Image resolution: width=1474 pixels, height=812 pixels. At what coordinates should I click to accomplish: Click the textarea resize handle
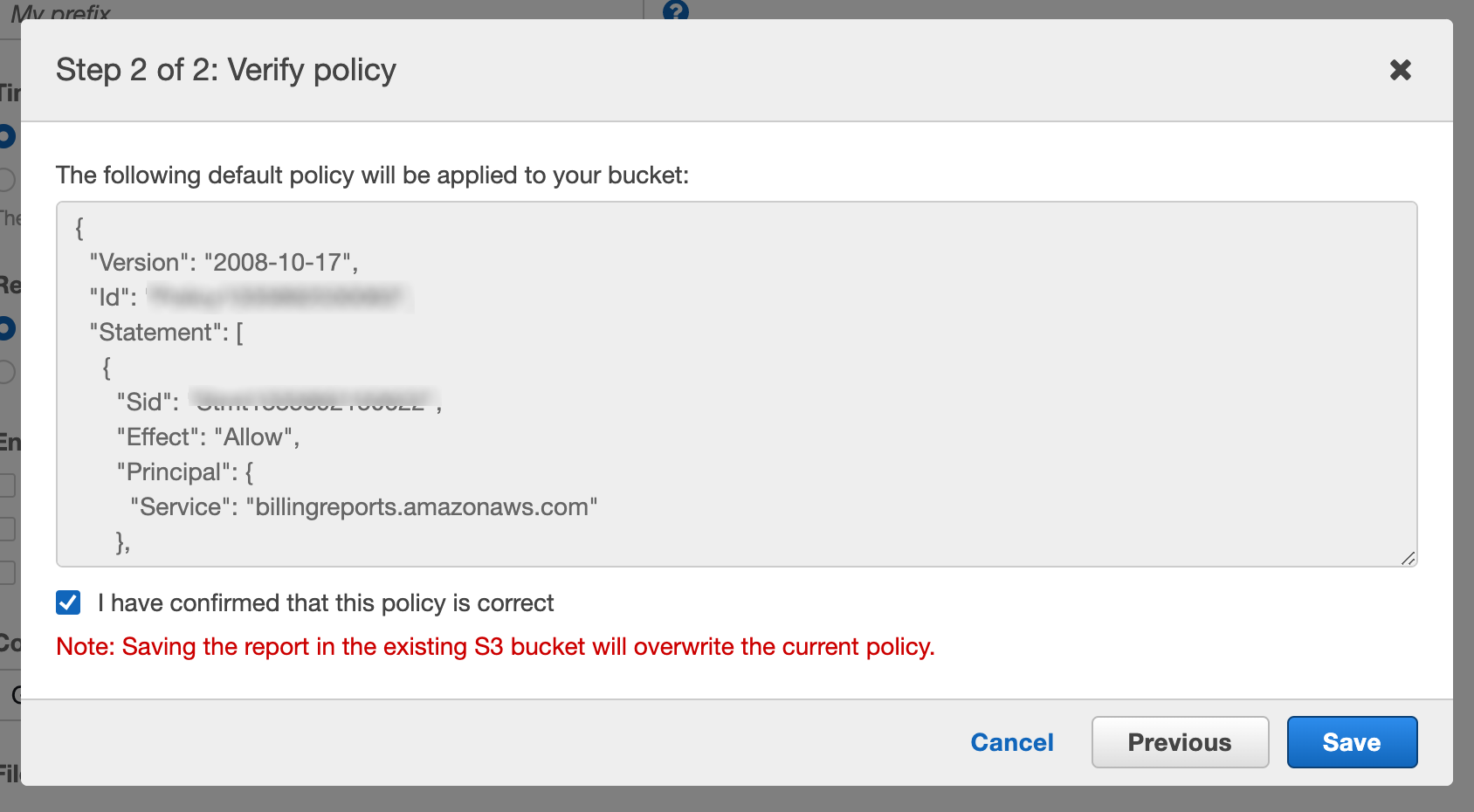pos(1409,557)
